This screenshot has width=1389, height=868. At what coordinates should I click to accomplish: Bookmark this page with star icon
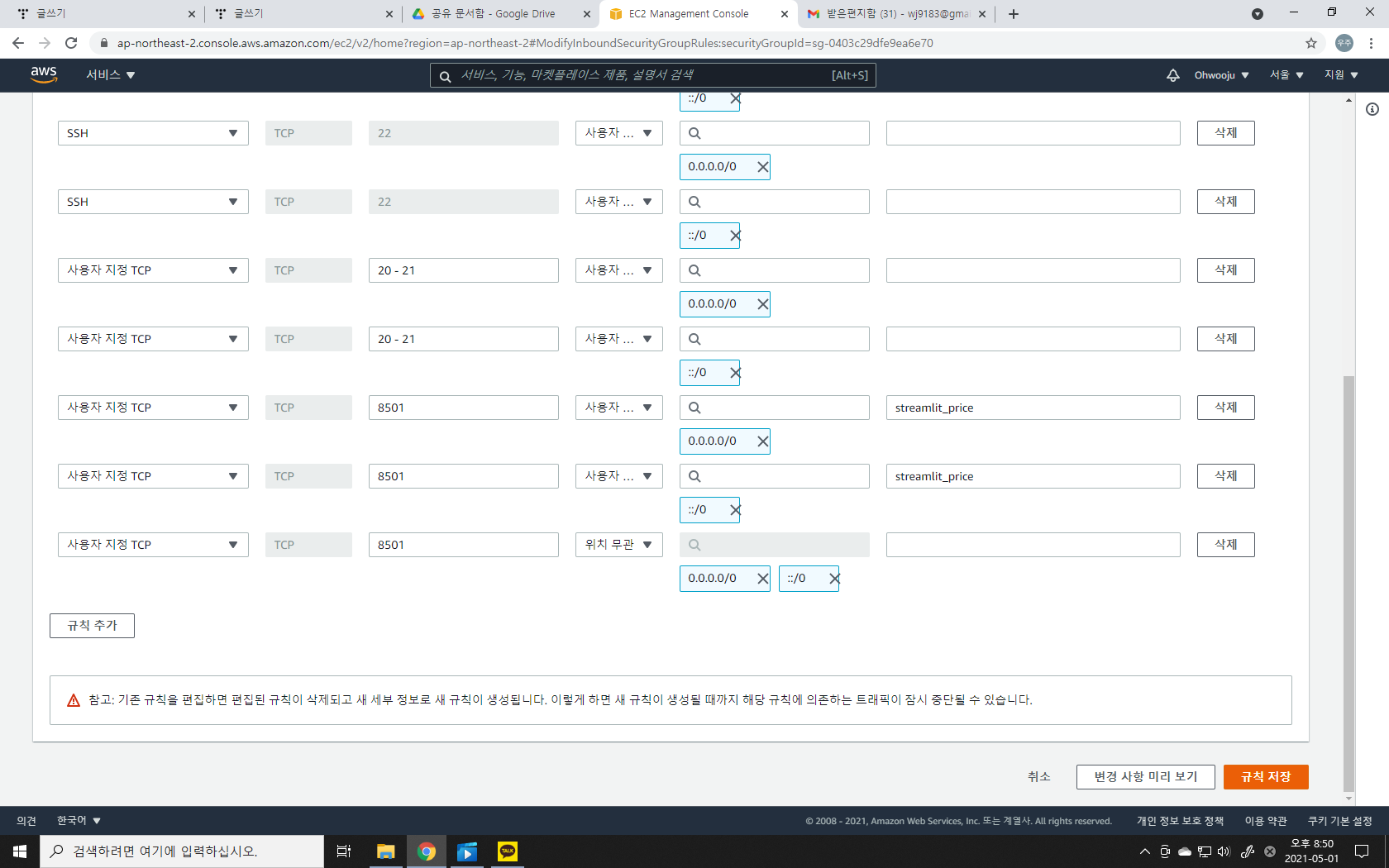coord(1311,43)
